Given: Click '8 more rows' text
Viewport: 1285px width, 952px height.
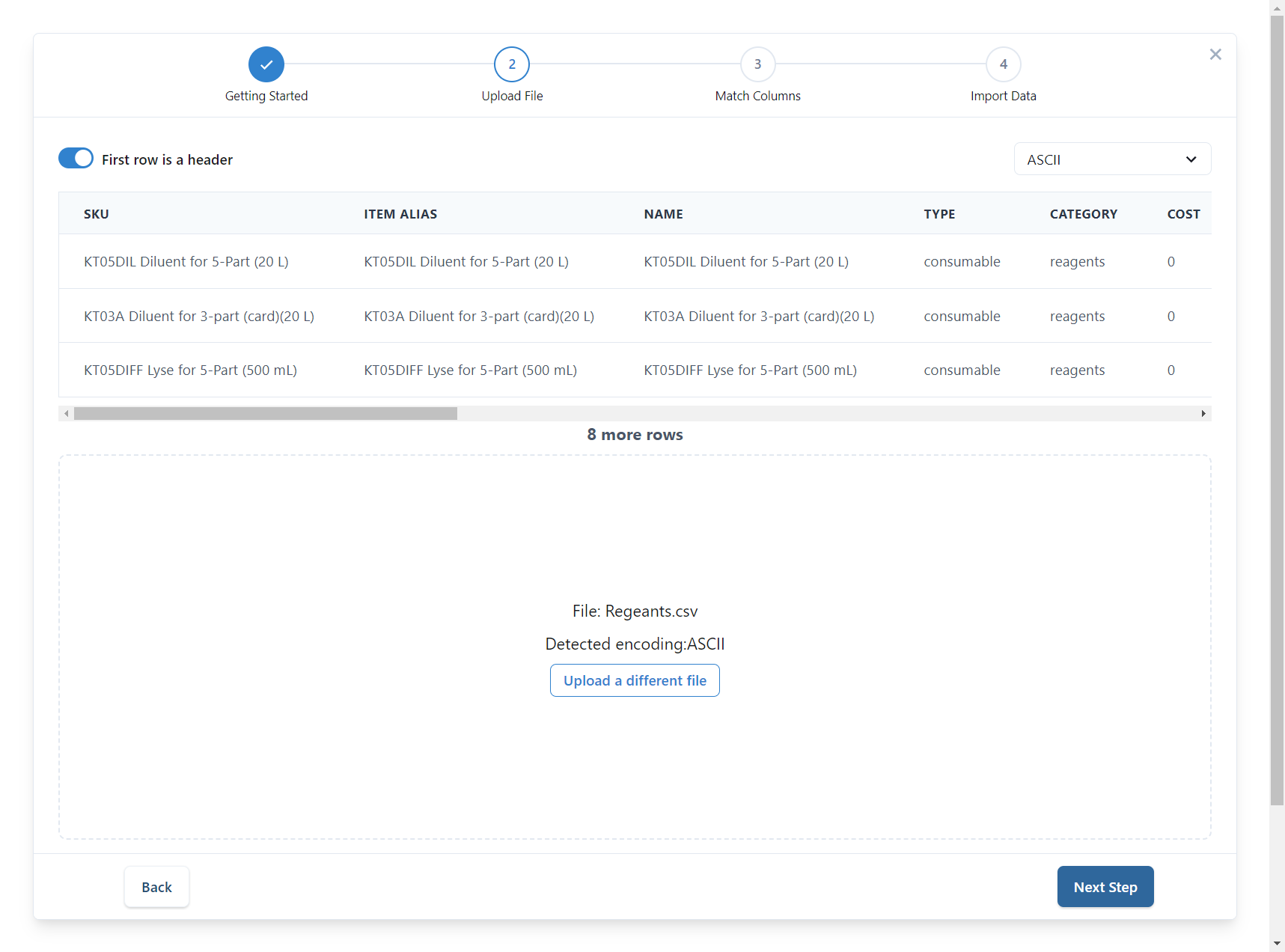Looking at the screenshot, I should pos(635,435).
